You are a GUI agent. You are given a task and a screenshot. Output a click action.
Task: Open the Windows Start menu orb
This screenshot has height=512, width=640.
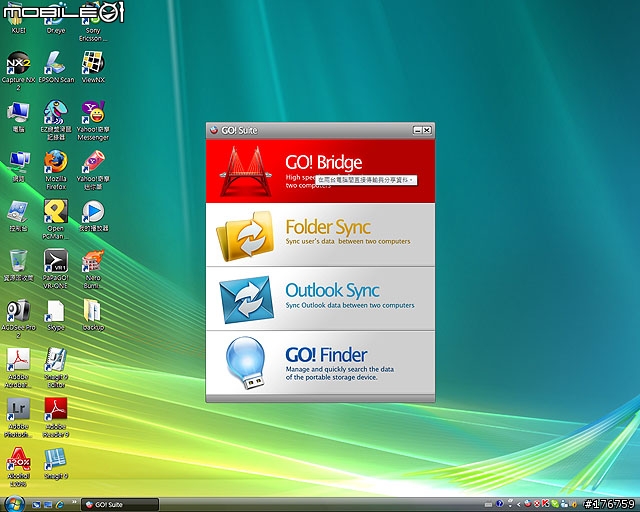tap(13, 504)
